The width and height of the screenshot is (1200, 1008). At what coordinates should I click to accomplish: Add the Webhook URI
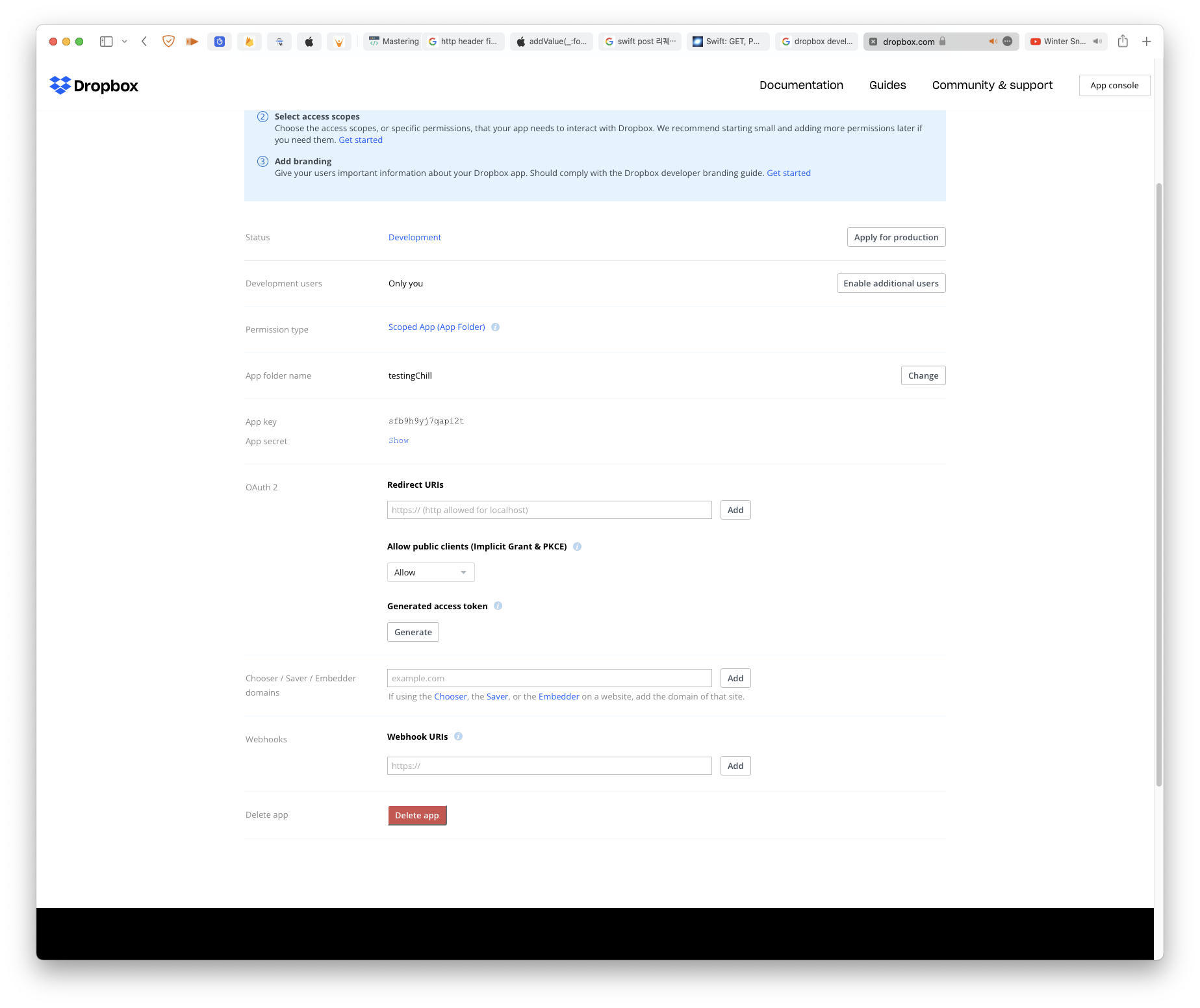coord(735,766)
